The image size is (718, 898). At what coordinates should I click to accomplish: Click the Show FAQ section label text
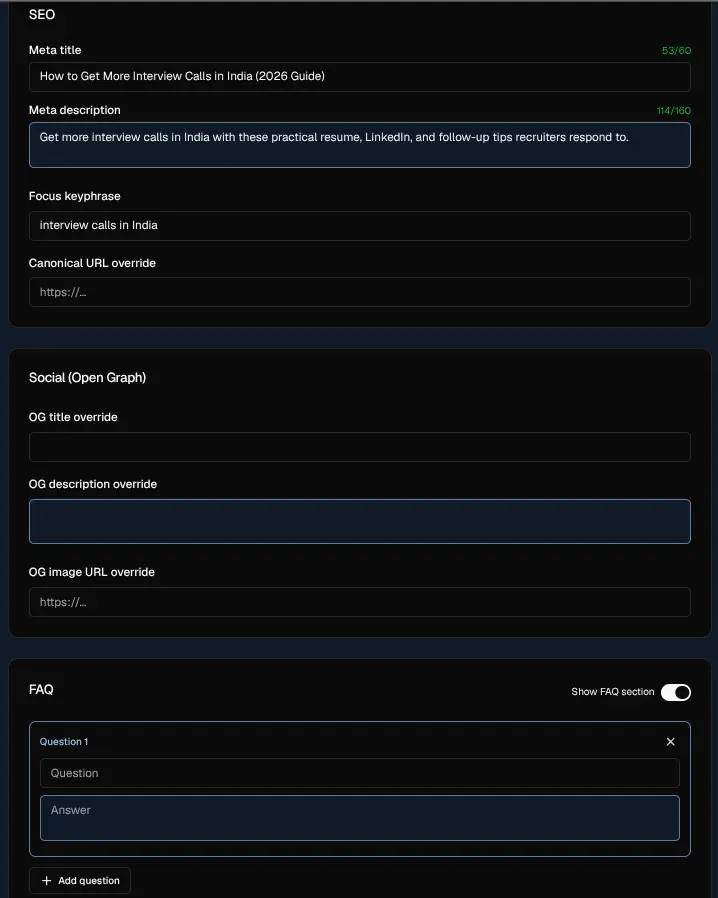(x=613, y=692)
